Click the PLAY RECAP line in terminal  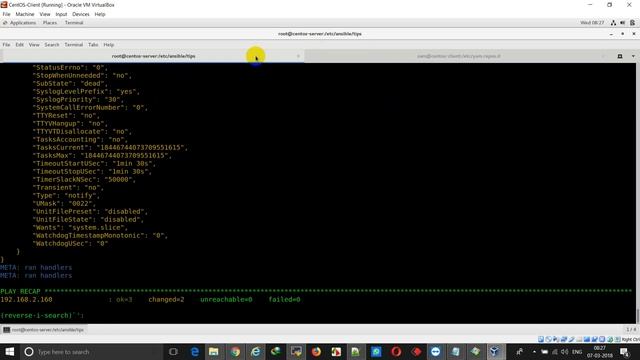coord(316,291)
